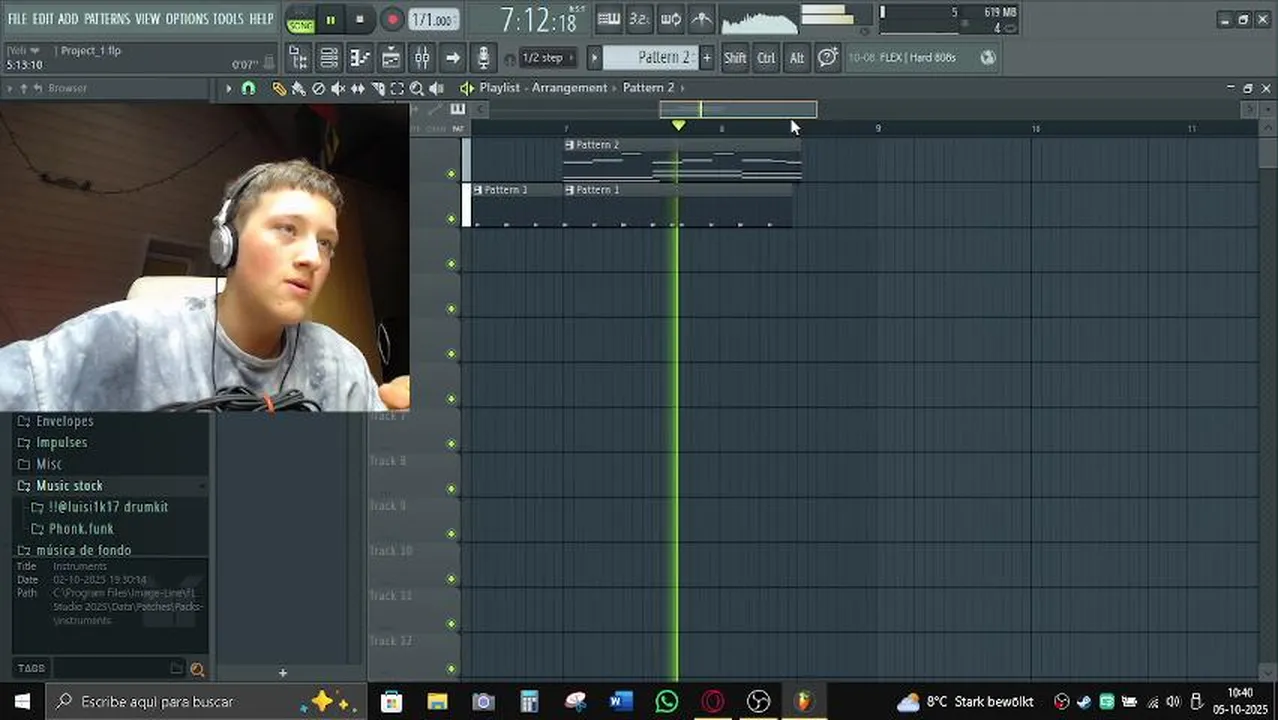The image size is (1278, 720).
Task: Select the Slice tool
Action: coord(378,88)
